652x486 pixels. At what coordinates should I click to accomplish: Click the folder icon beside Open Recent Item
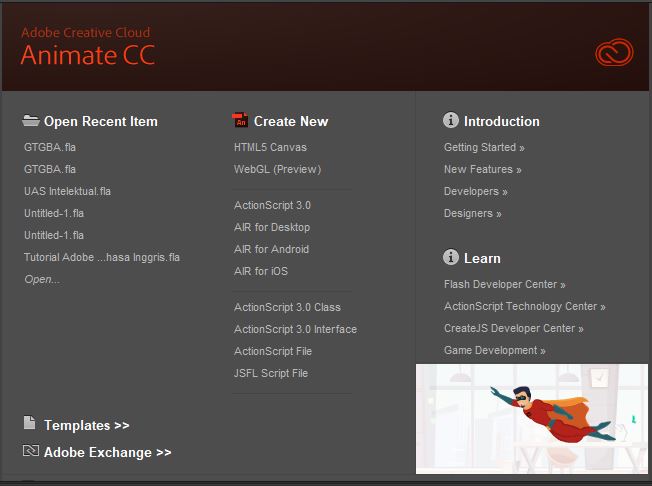click(x=31, y=121)
